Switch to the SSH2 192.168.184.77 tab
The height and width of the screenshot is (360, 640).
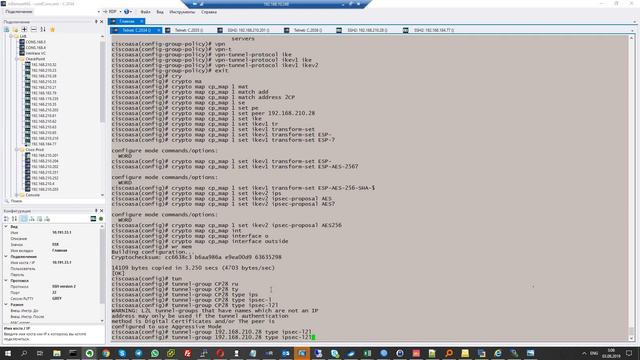pyautogui.click(x=434, y=30)
